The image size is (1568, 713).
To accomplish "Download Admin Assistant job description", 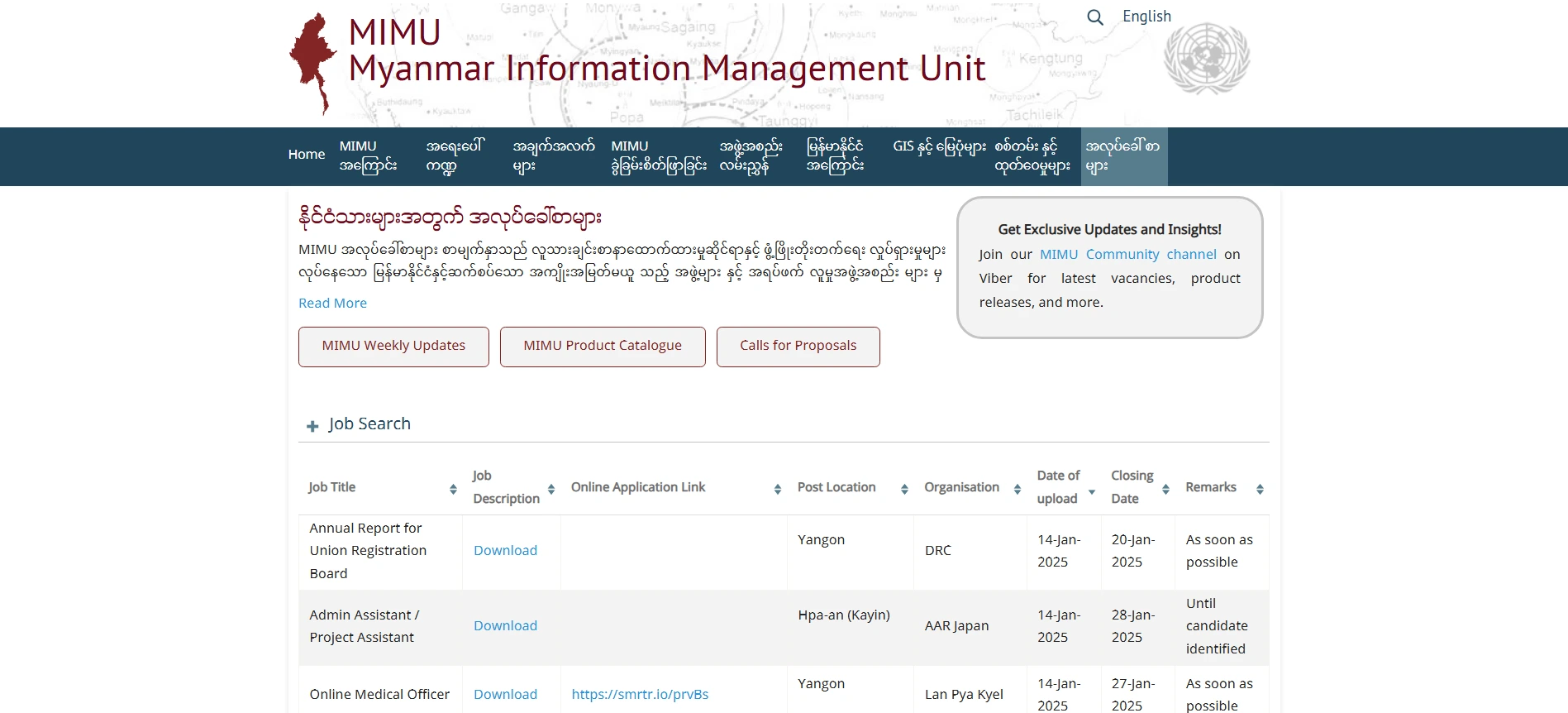I will click(505, 626).
